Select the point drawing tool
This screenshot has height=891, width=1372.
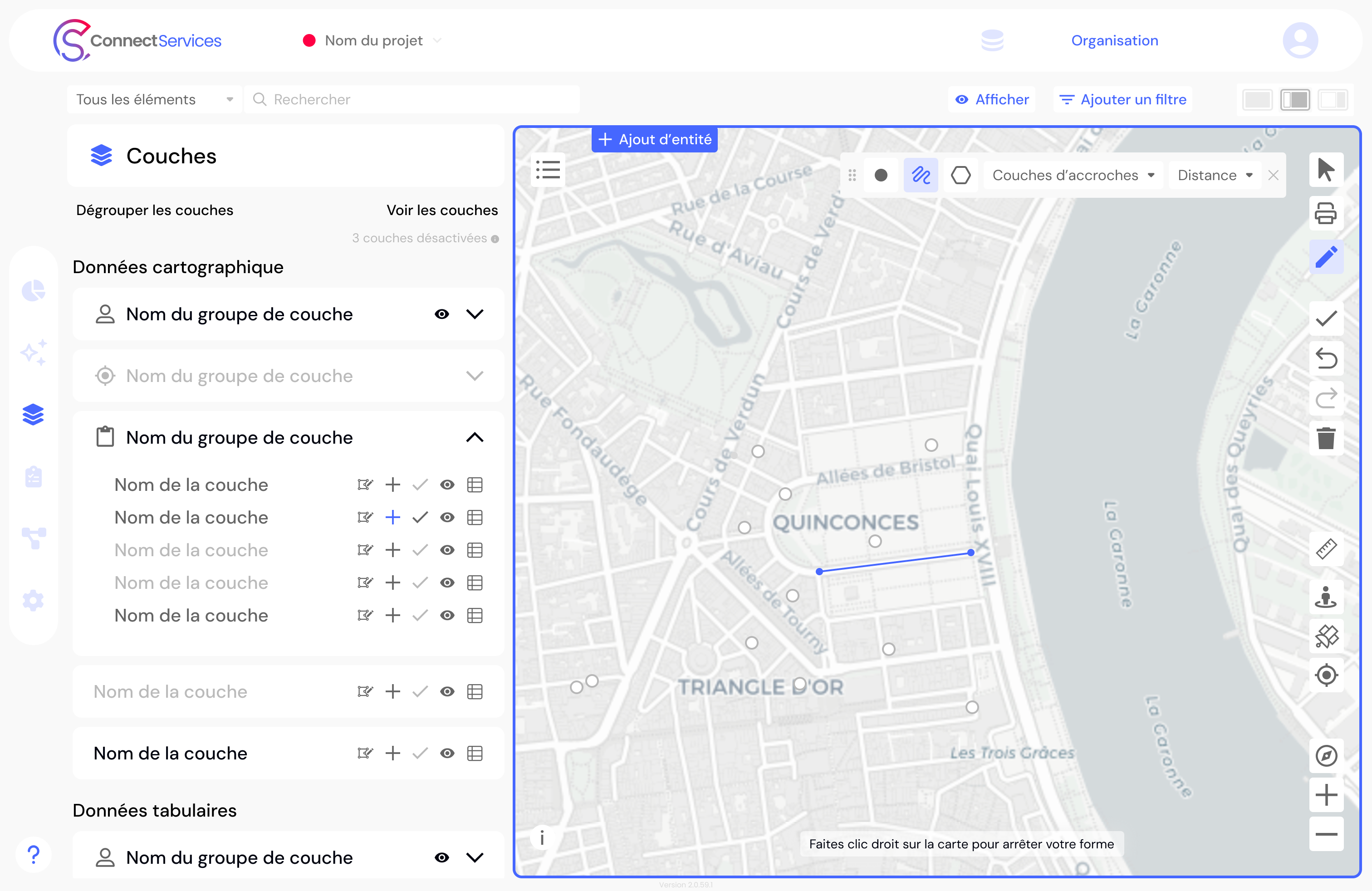(882, 175)
